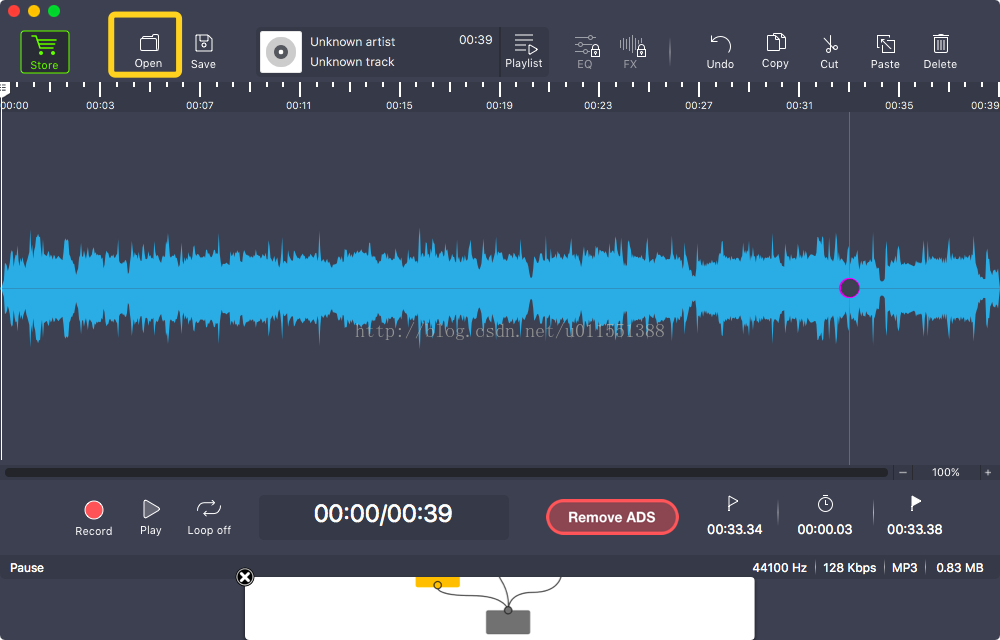Click the playhead marker at 00:00

[4, 88]
